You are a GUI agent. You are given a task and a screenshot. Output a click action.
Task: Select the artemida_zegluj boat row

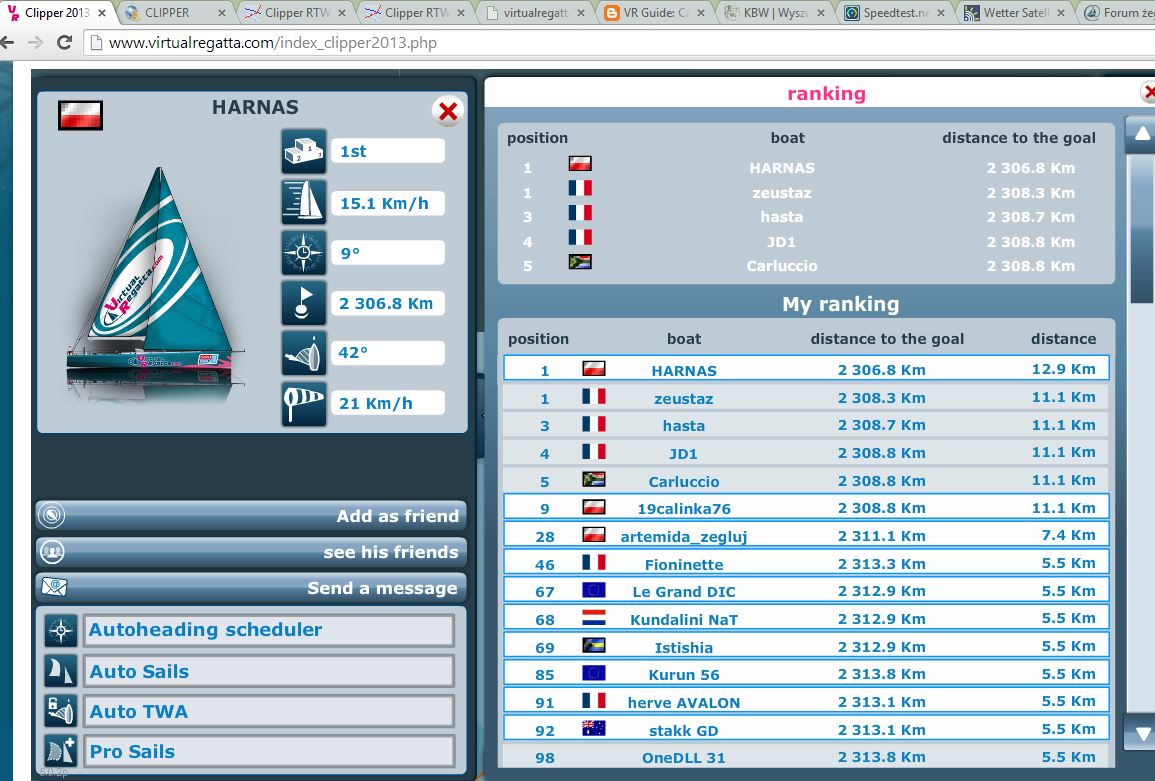(806, 536)
